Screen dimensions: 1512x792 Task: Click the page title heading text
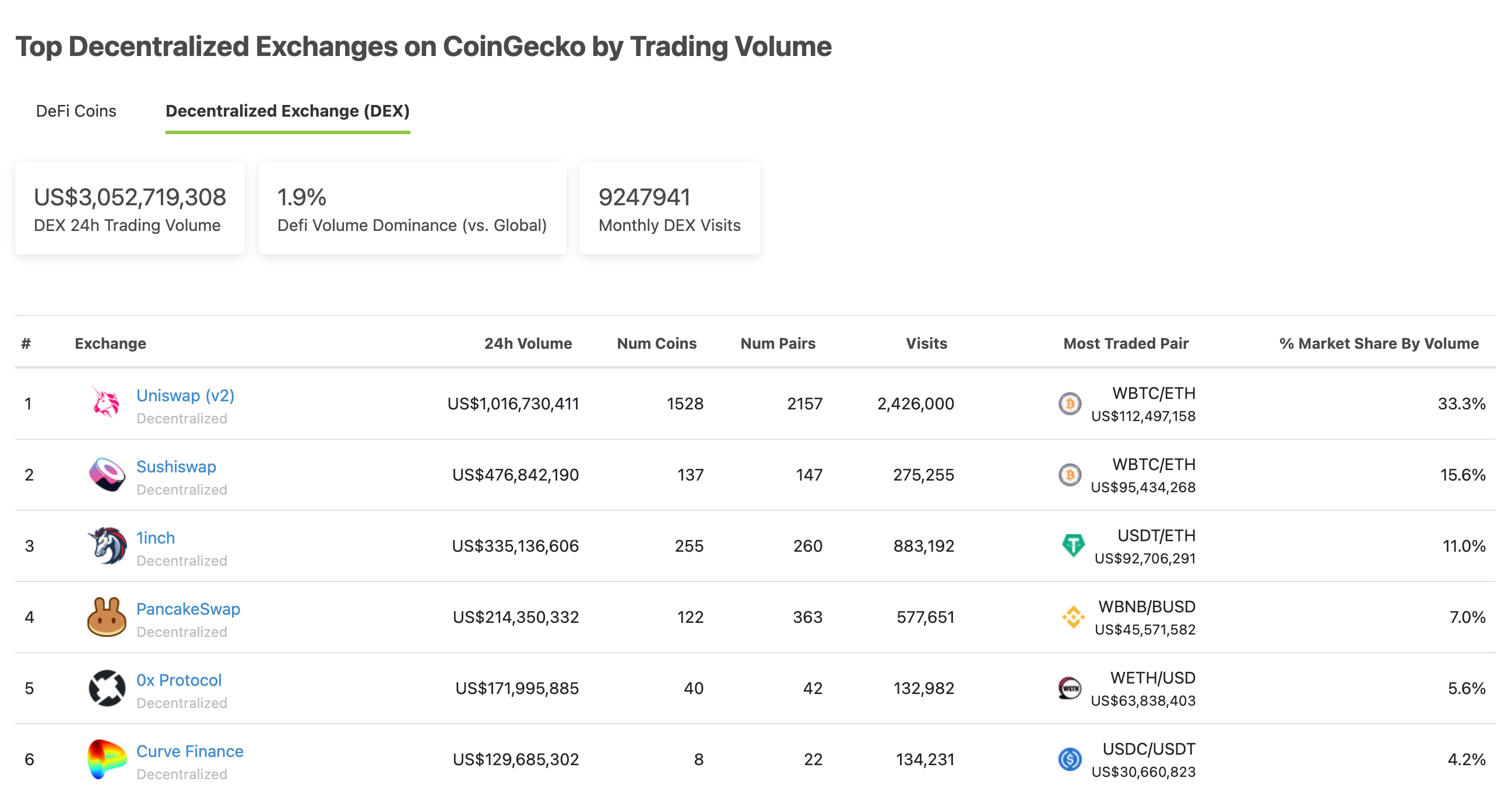423,47
